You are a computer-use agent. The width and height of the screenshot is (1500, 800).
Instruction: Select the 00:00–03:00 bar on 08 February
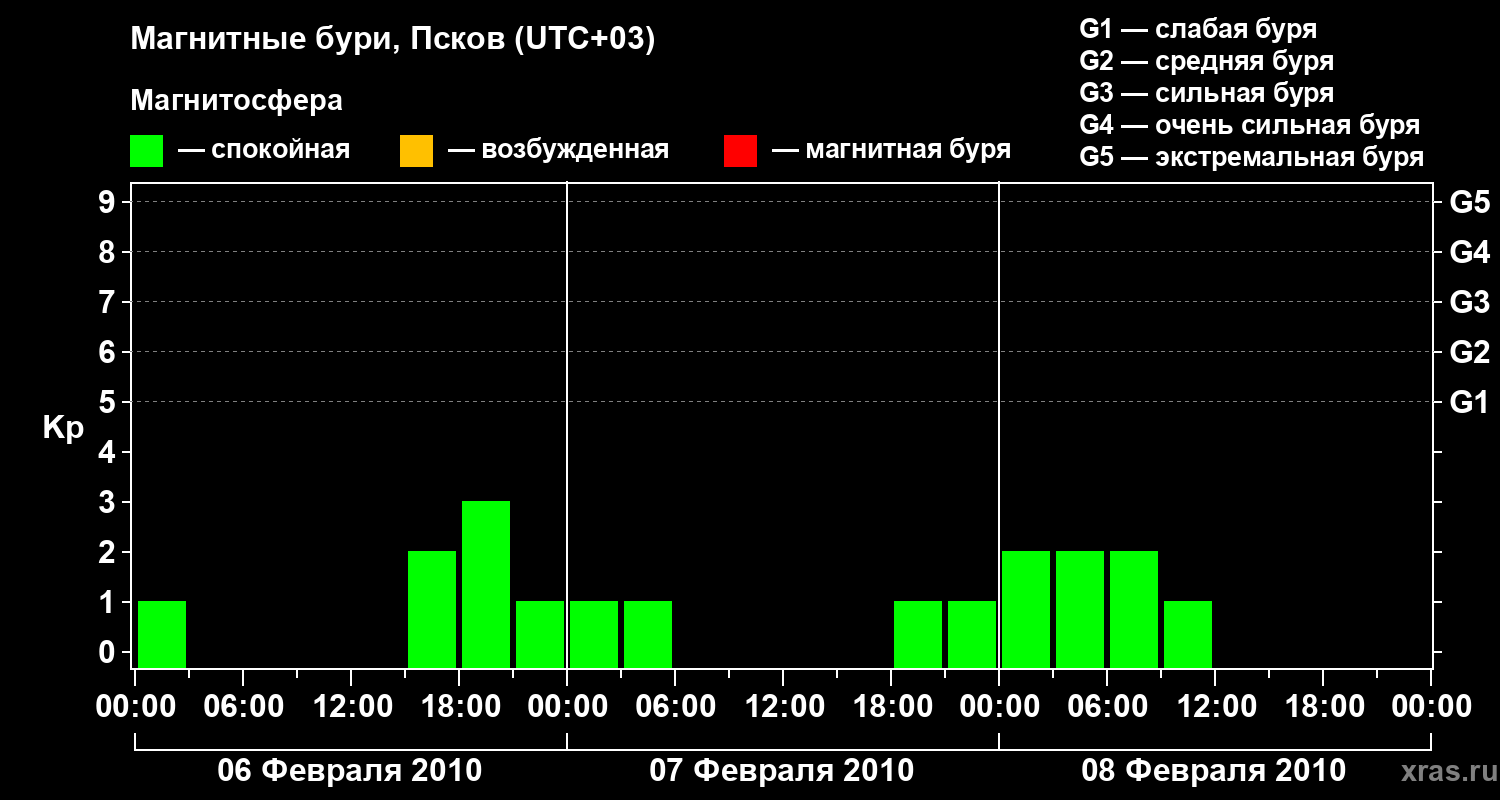[1026, 609]
